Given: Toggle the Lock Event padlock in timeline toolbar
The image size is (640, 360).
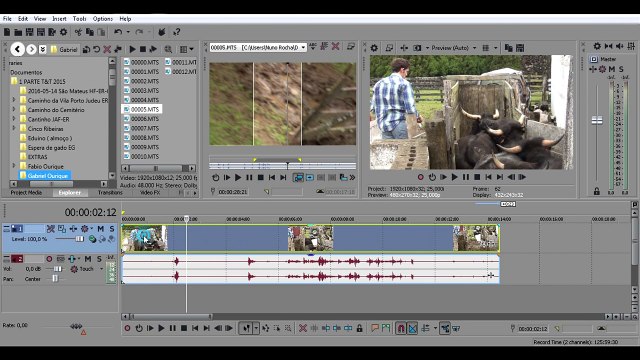Looking at the screenshot, I should (359, 328).
